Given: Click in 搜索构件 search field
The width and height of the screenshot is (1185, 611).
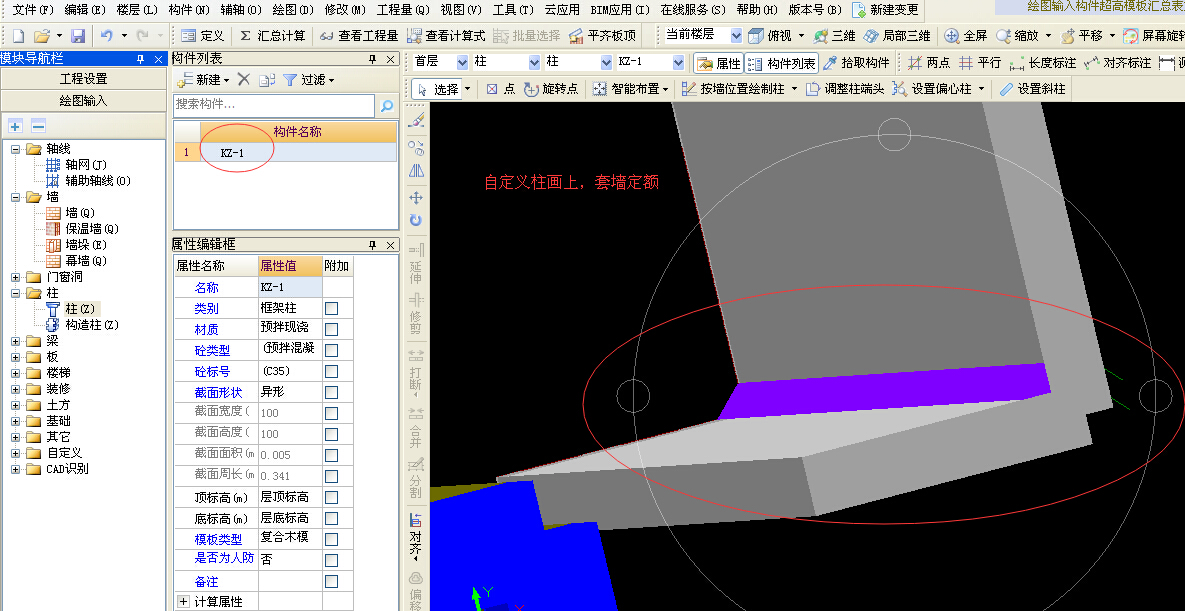Looking at the screenshot, I should 274,105.
